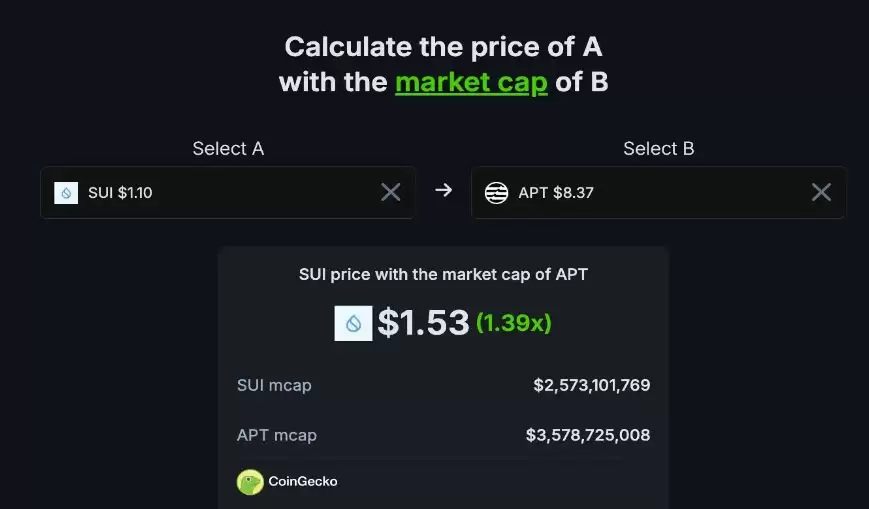Click the $1.53 calculated price
The image size is (869, 509).
click(423, 323)
